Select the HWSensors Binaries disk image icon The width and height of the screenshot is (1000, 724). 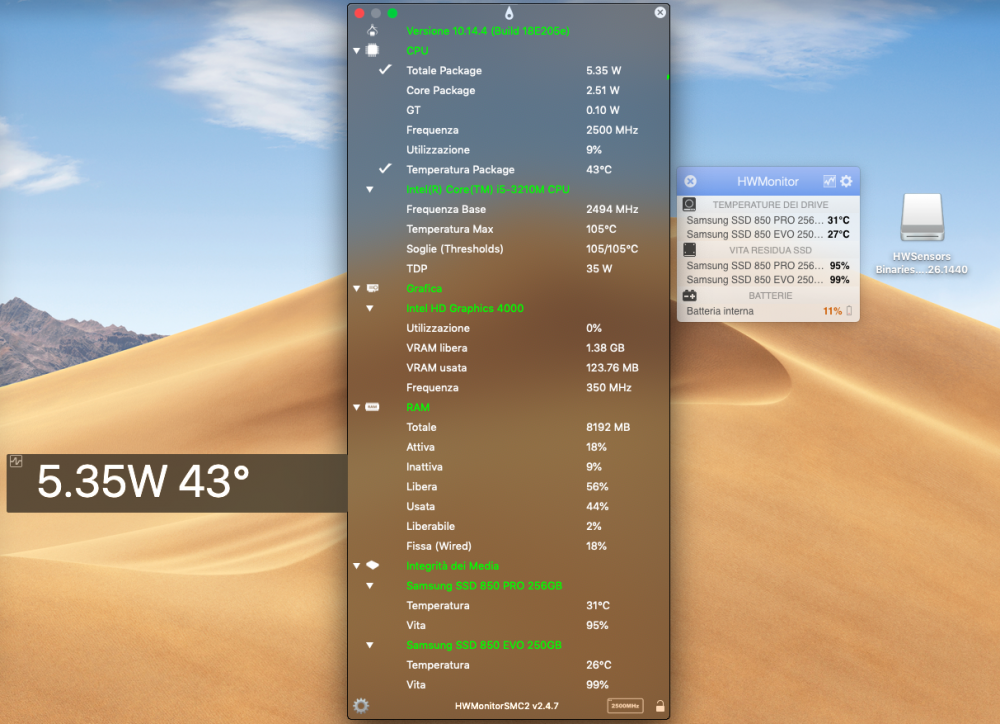922,218
